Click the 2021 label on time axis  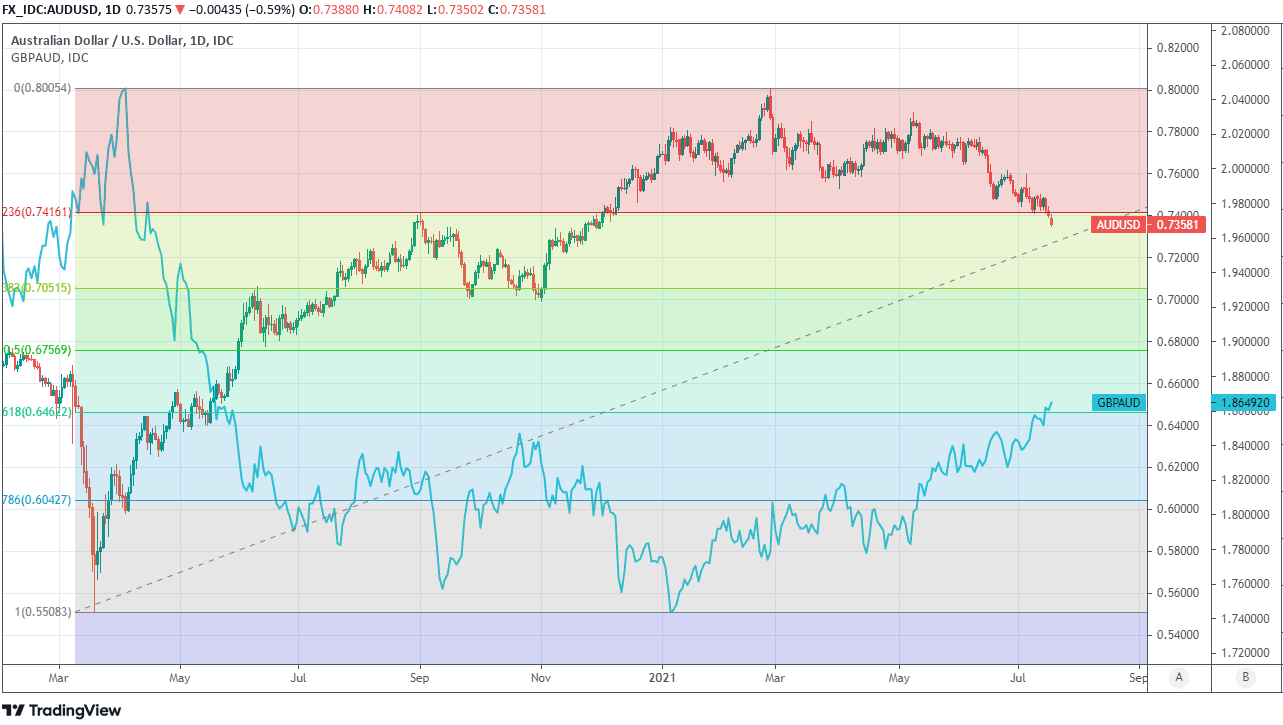pyautogui.click(x=661, y=677)
